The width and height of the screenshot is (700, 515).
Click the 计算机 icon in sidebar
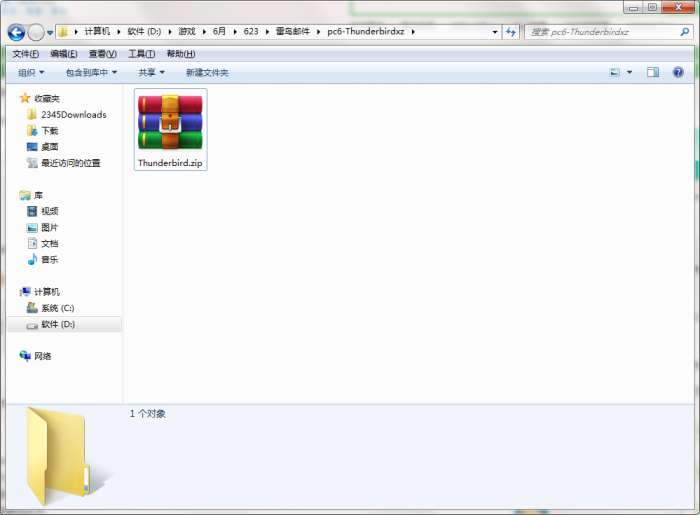[25, 292]
